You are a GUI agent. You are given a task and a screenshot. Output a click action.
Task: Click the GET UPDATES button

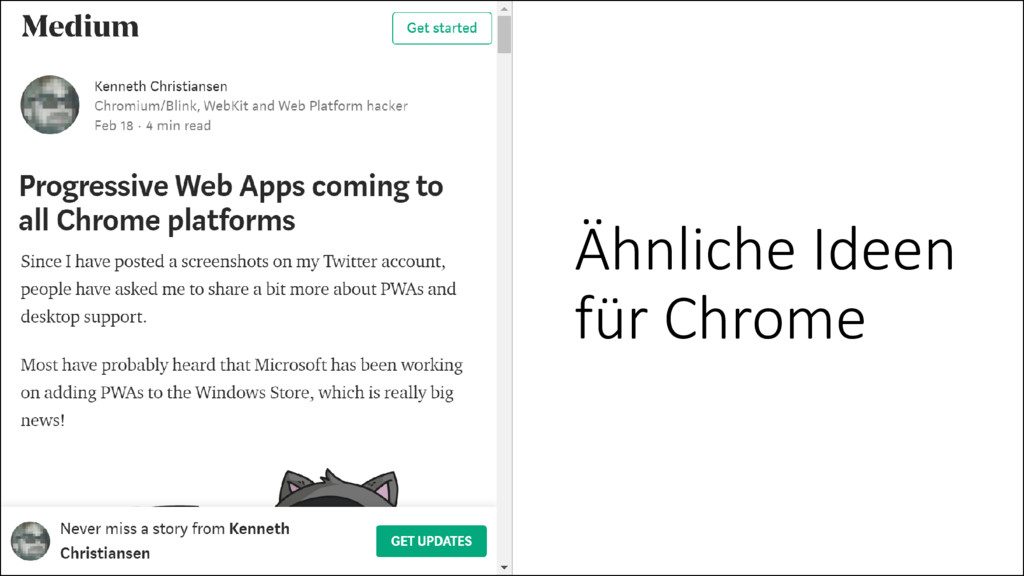tap(431, 541)
